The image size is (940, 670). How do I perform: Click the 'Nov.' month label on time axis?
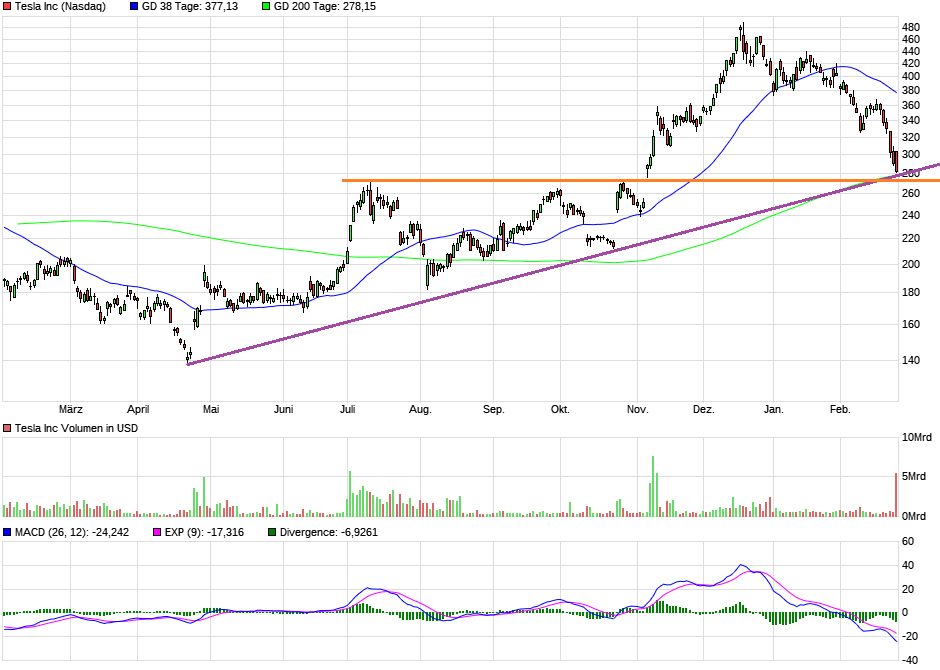point(638,409)
